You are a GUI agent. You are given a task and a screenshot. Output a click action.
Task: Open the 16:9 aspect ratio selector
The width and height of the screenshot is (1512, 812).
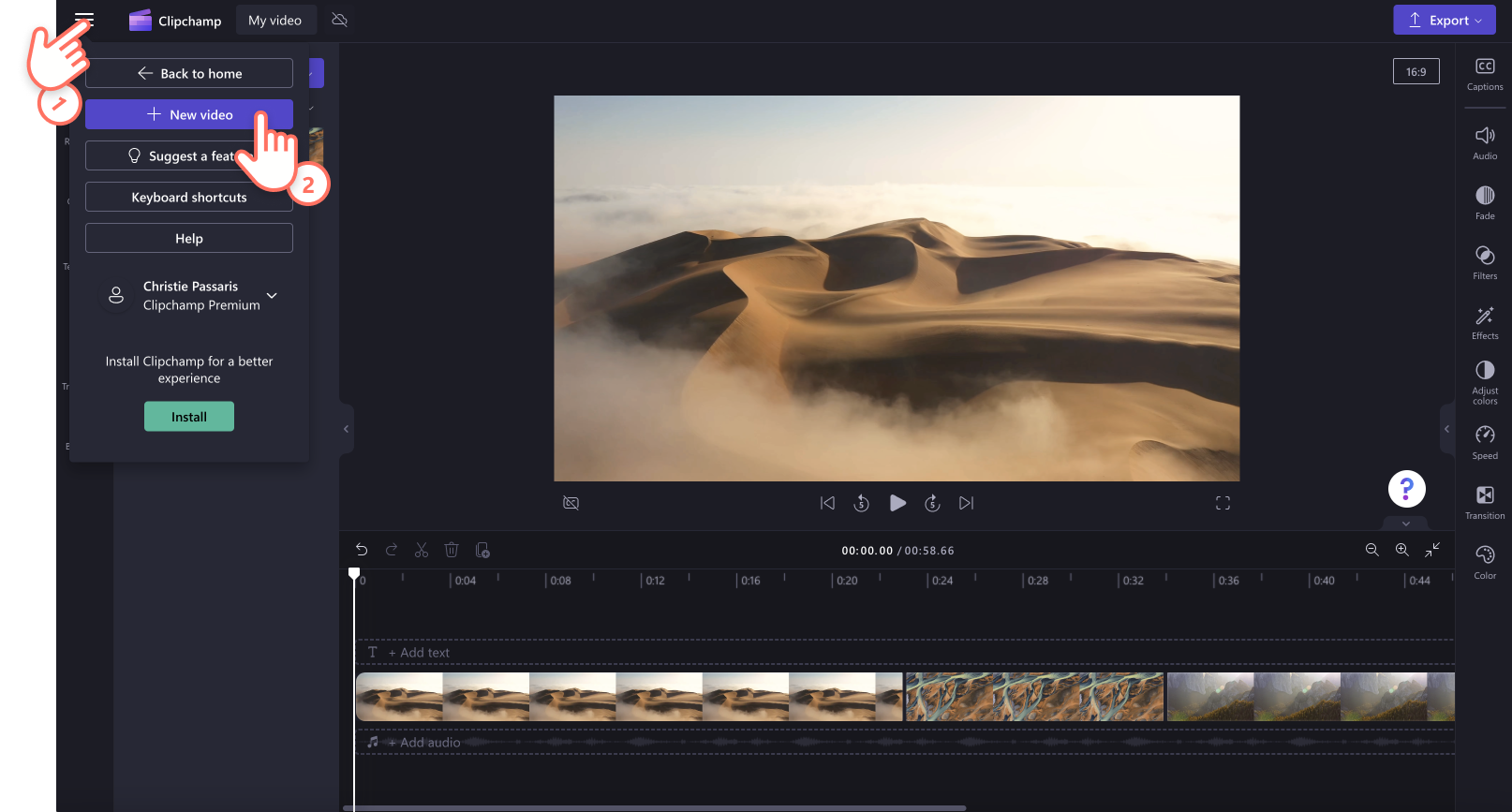pos(1416,71)
